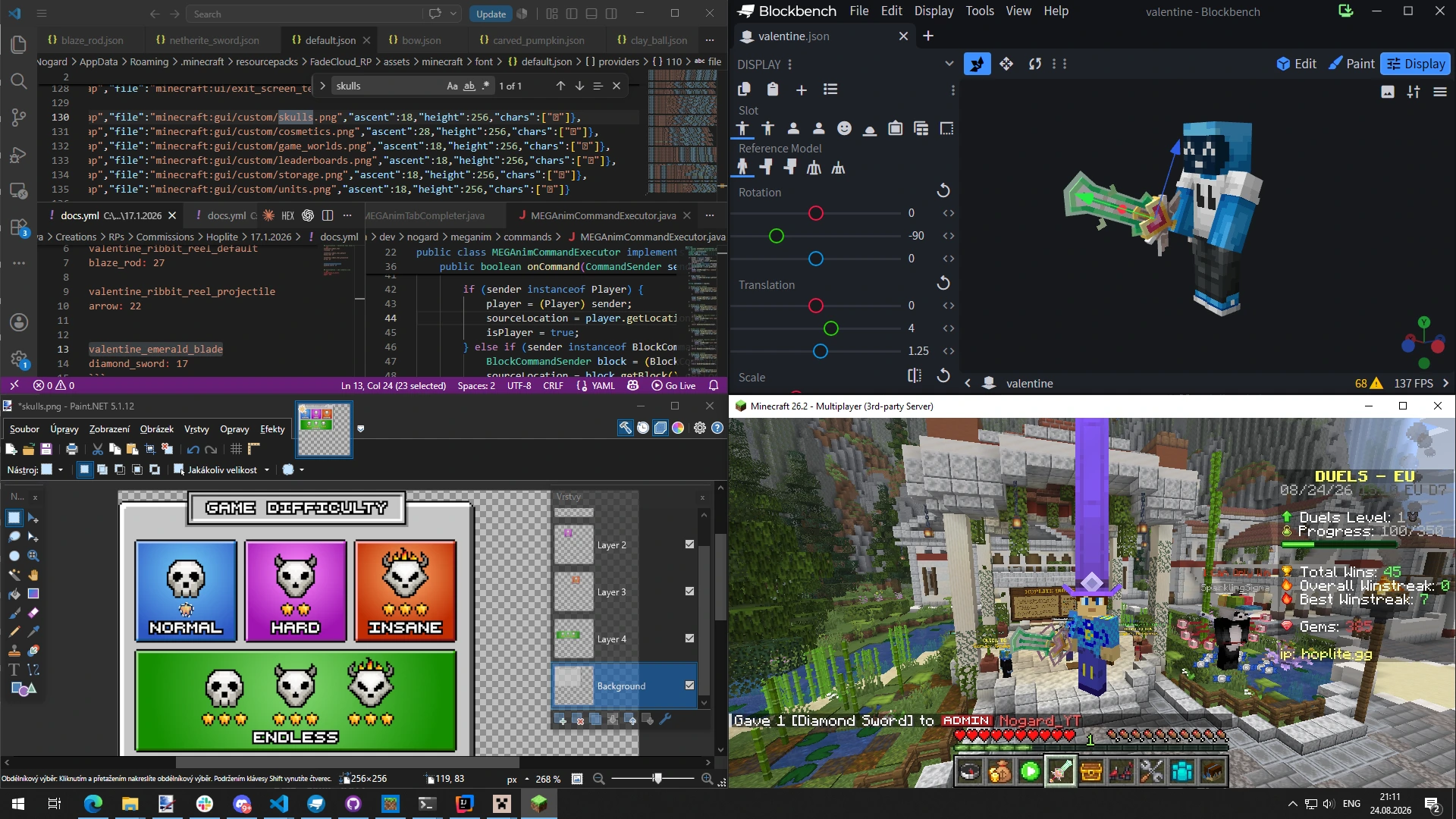This screenshot has width=1456, height=819.
Task: Open the Nástroj tool dropdown in Paint.NET
Action: point(61,469)
